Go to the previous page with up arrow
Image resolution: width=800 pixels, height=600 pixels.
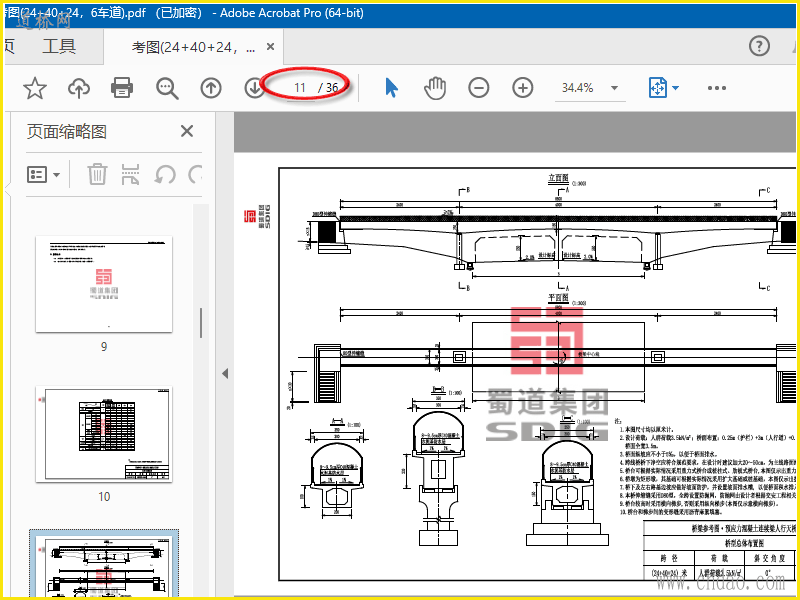click(x=211, y=88)
